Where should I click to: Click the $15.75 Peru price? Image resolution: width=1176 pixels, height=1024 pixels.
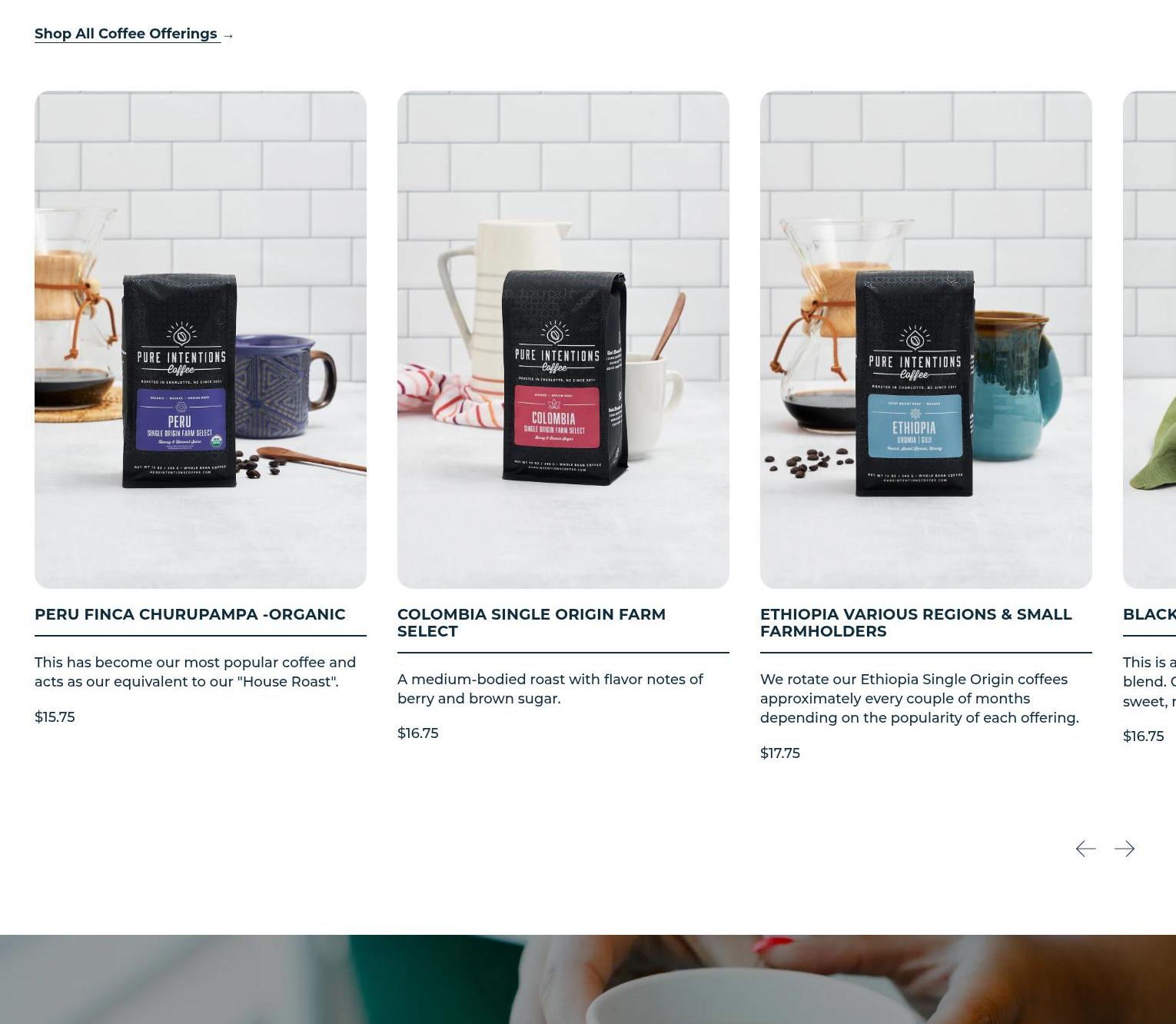pyautogui.click(x=55, y=717)
